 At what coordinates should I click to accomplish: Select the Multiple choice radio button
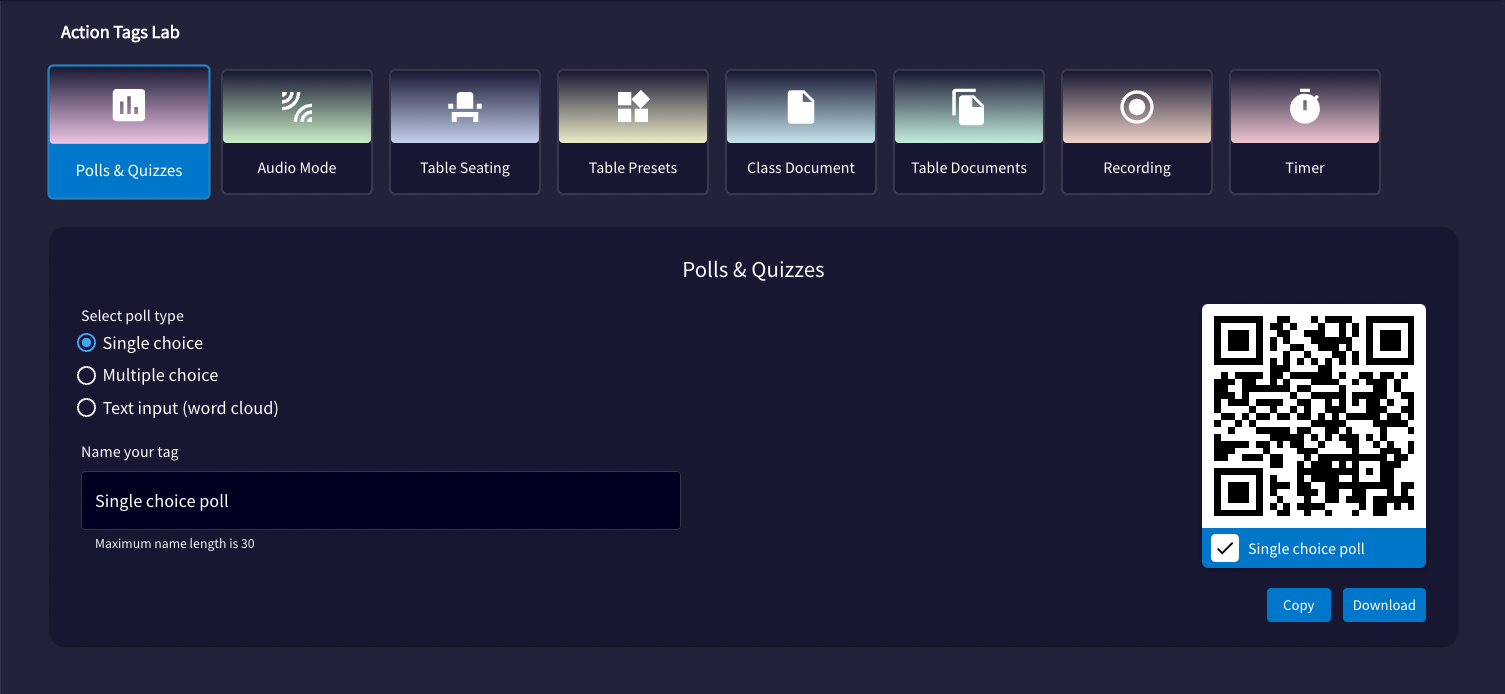pyautogui.click(x=87, y=375)
